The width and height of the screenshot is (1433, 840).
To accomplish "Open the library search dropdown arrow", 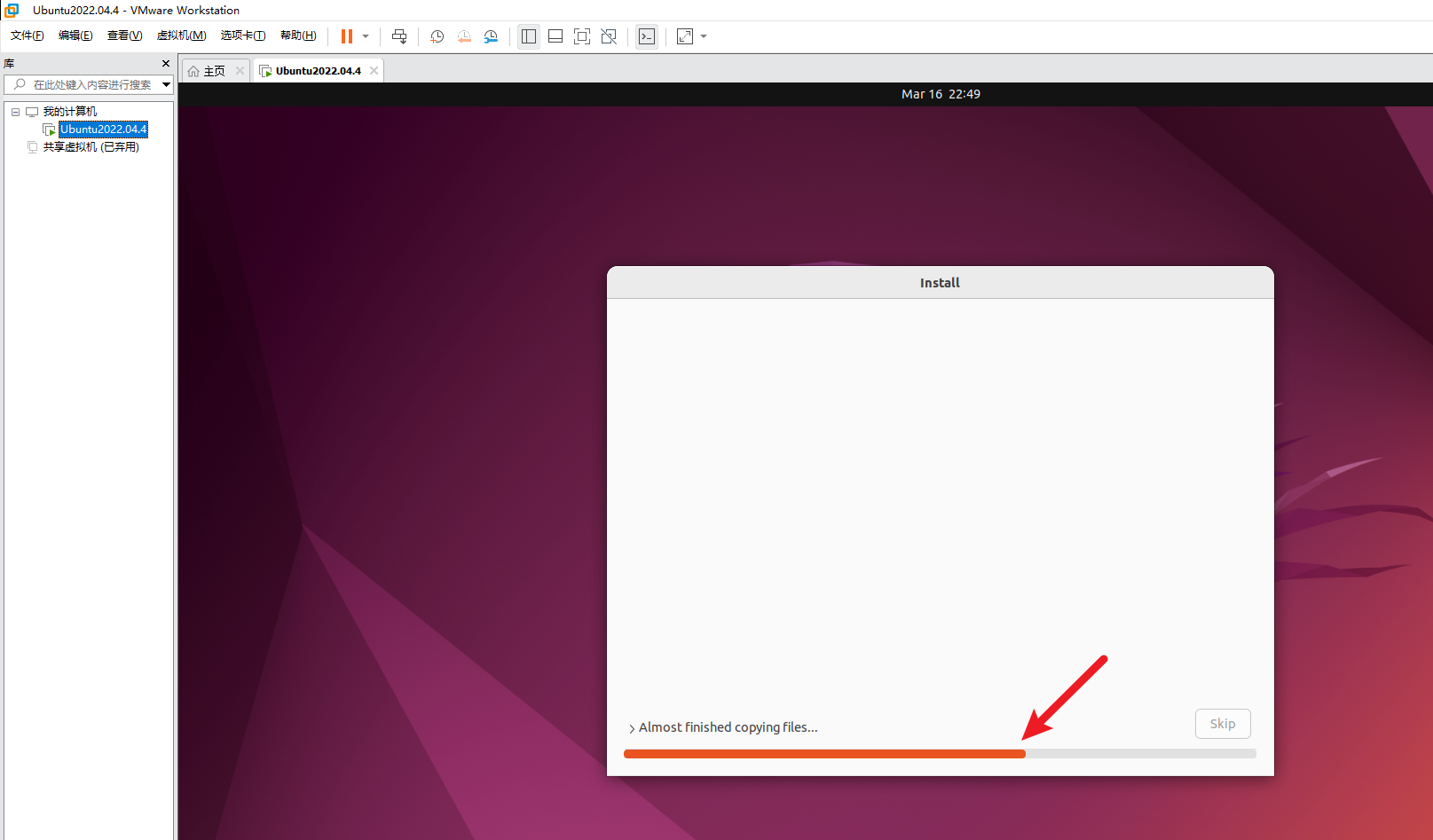I will pos(166,84).
